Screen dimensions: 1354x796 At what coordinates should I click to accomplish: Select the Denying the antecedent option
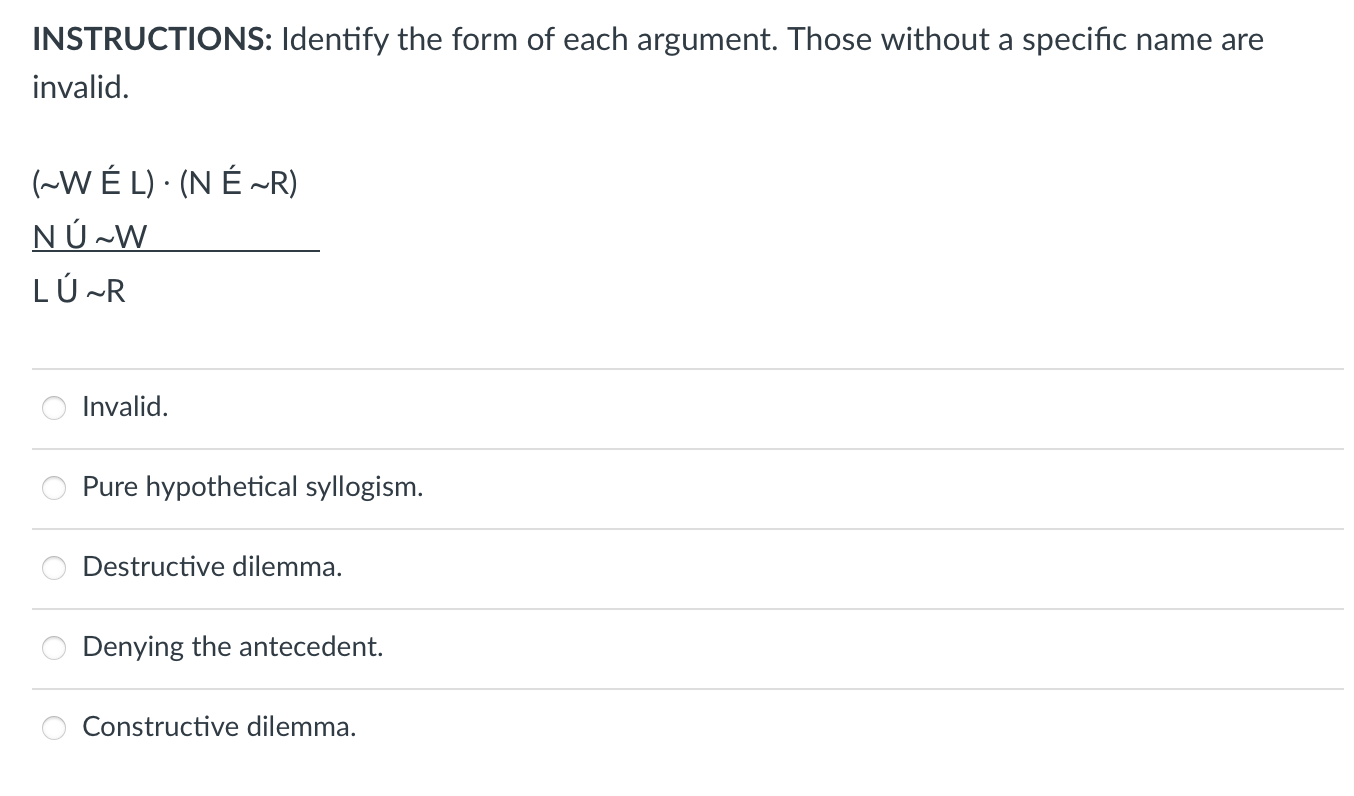pyautogui.click(x=54, y=648)
